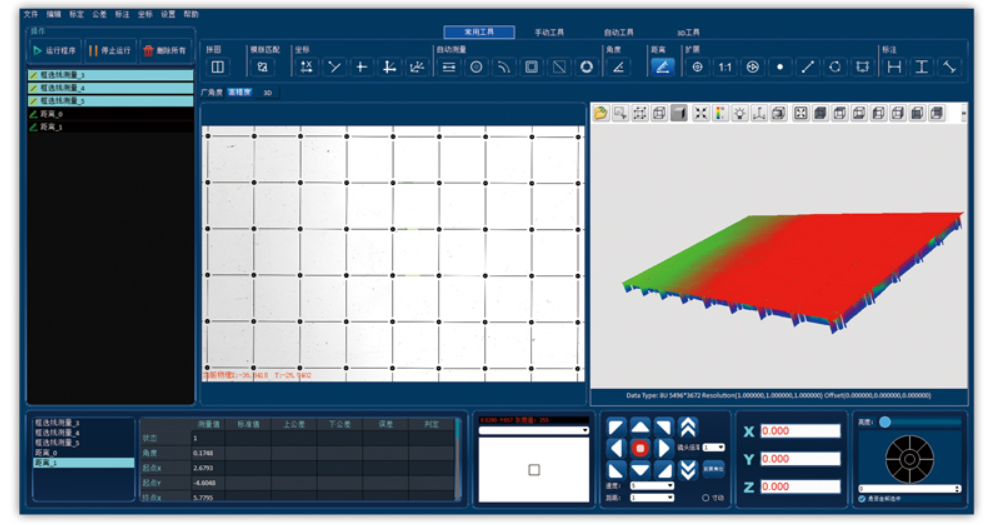
Task: Toggle the light bulb lighting icon
Action: point(739,113)
